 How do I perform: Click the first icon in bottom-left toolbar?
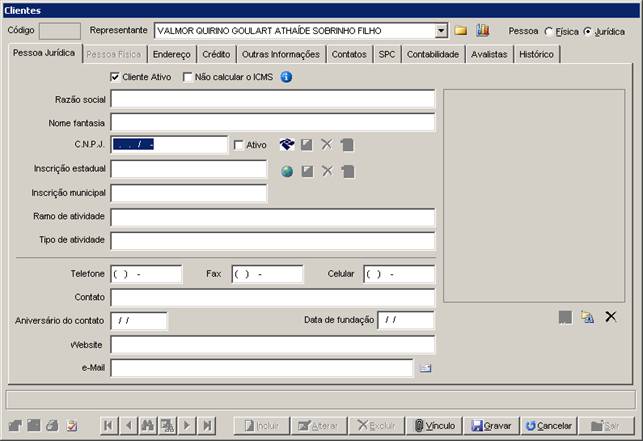(x=15, y=425)
